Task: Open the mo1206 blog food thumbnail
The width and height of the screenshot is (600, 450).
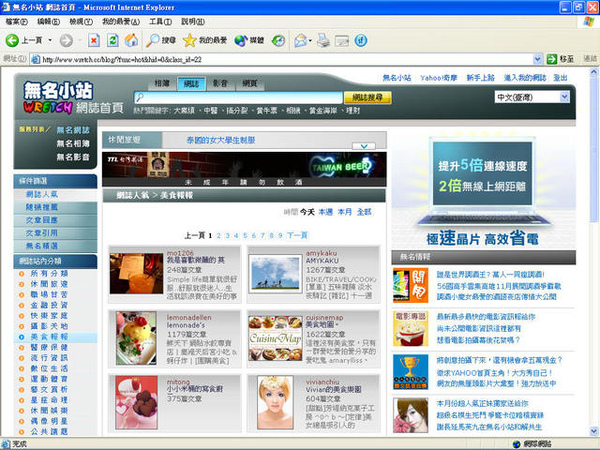Action: click(x=137, y=274)
